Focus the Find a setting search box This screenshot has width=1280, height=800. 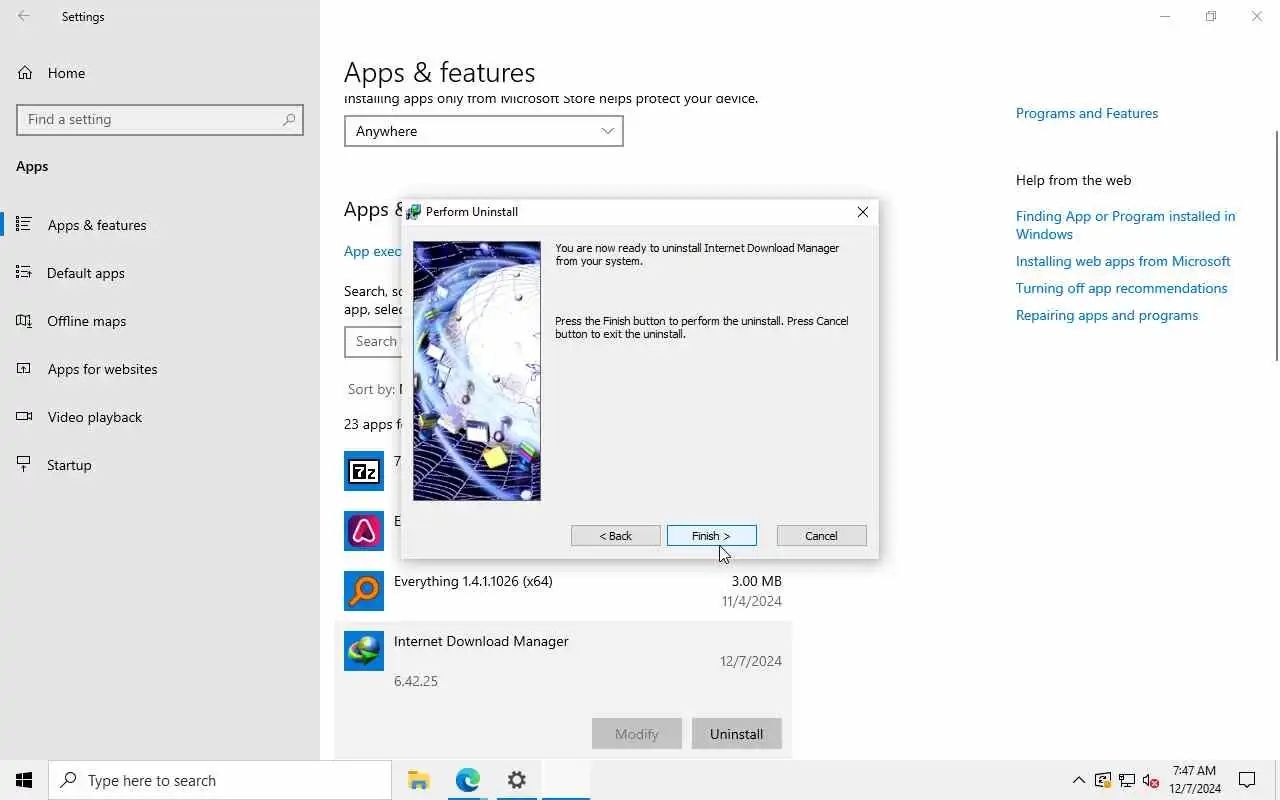click(160, 119)
